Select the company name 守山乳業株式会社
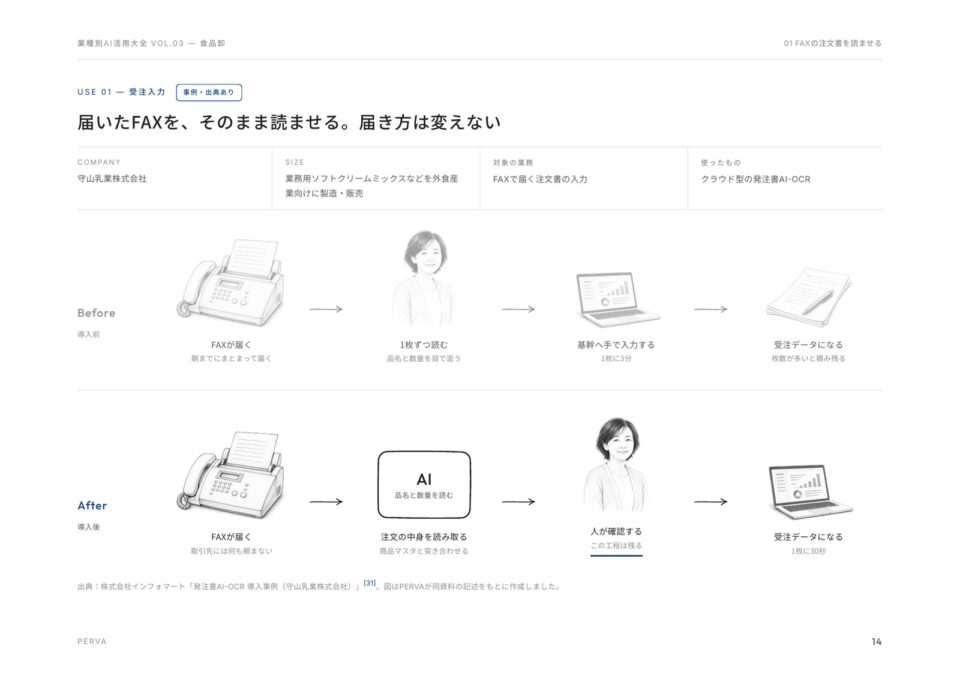960x679 pixels. click(x=112, y=179)
